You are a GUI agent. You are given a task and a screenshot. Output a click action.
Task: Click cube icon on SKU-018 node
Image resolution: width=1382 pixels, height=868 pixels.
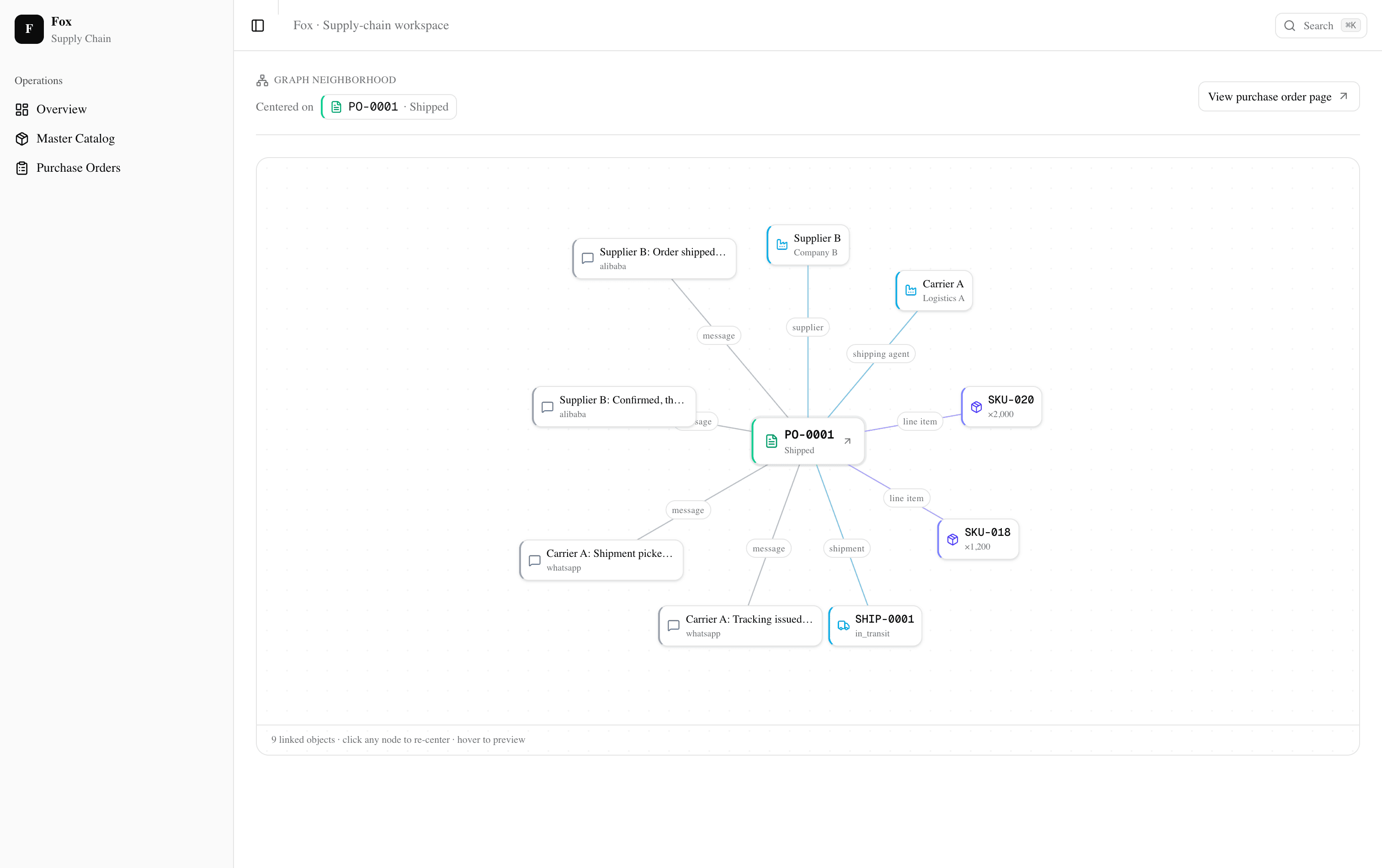[953, 539]
